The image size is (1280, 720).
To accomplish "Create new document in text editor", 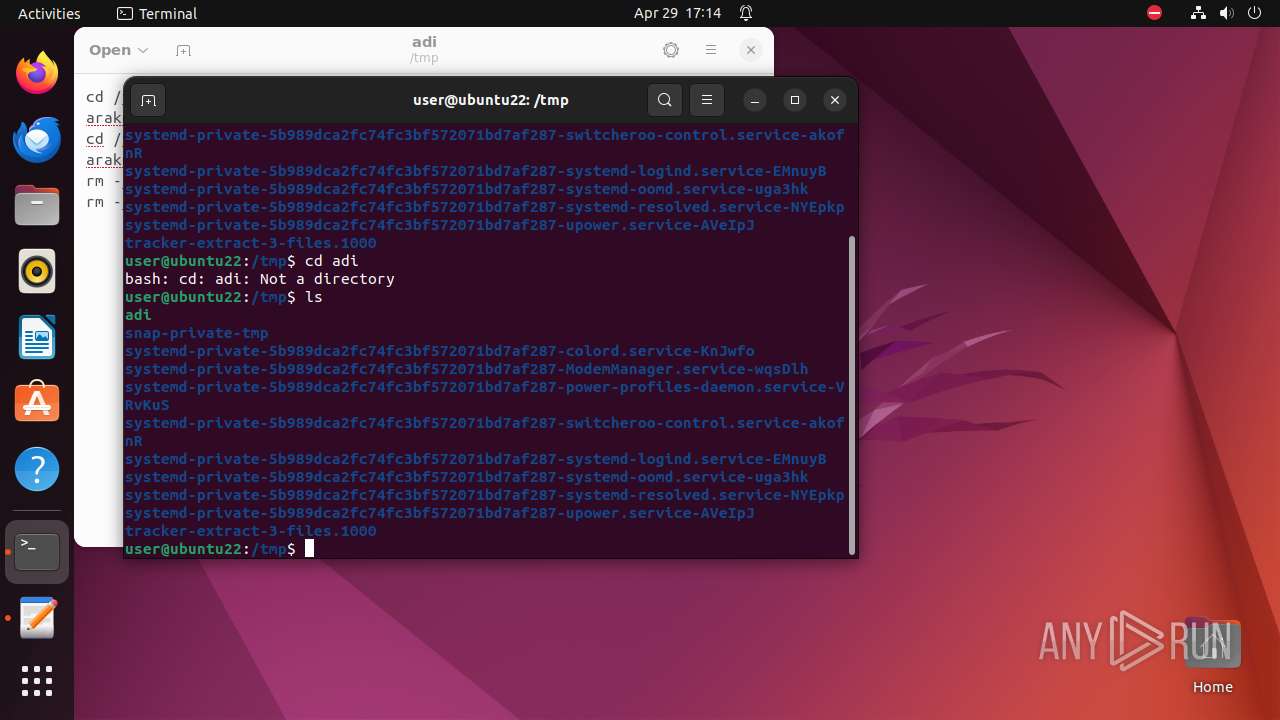I will tap(183, 50).
